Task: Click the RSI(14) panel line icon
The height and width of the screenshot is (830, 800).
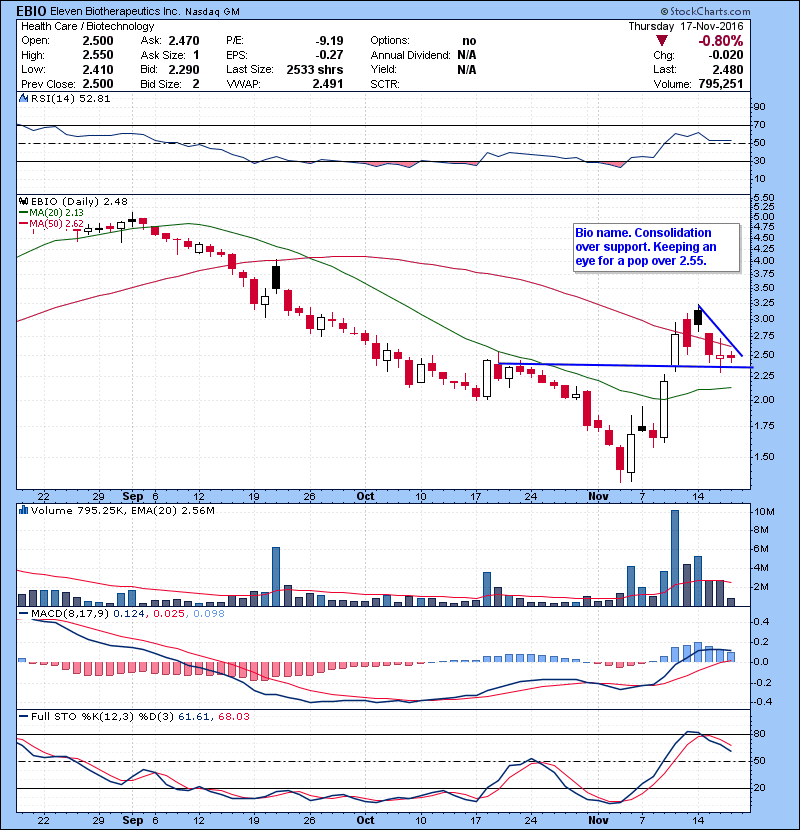Action: pyautogui.click(x=23, y=98)
